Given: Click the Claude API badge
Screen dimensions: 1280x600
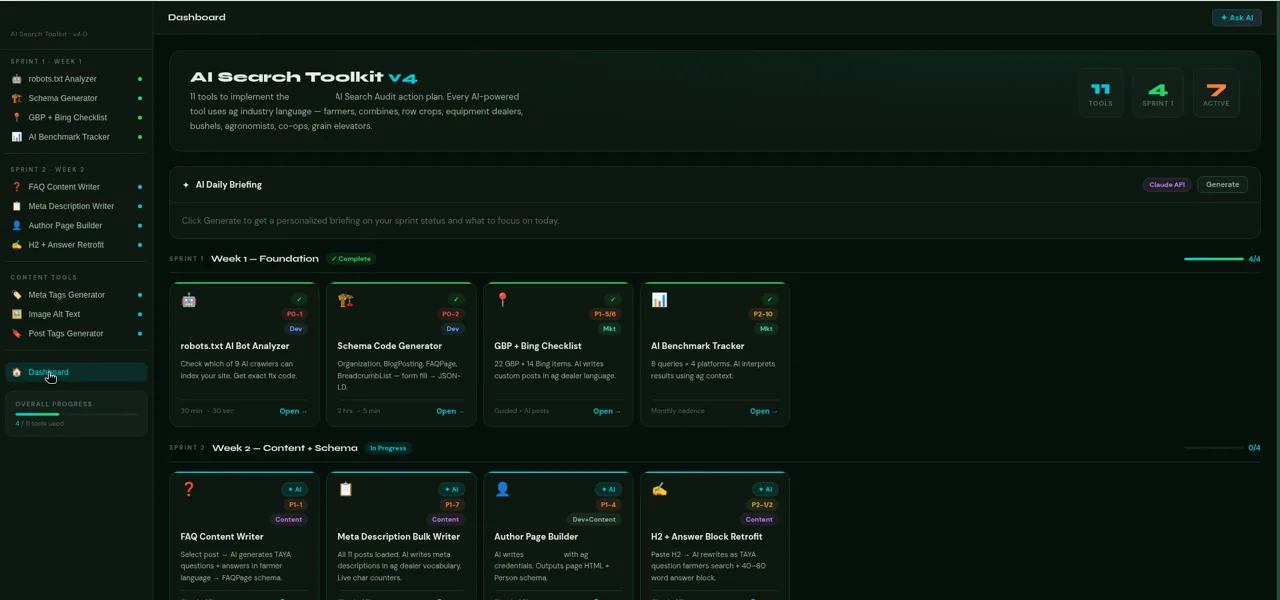Looking at the screenshot, I should tap(1167, 185).
